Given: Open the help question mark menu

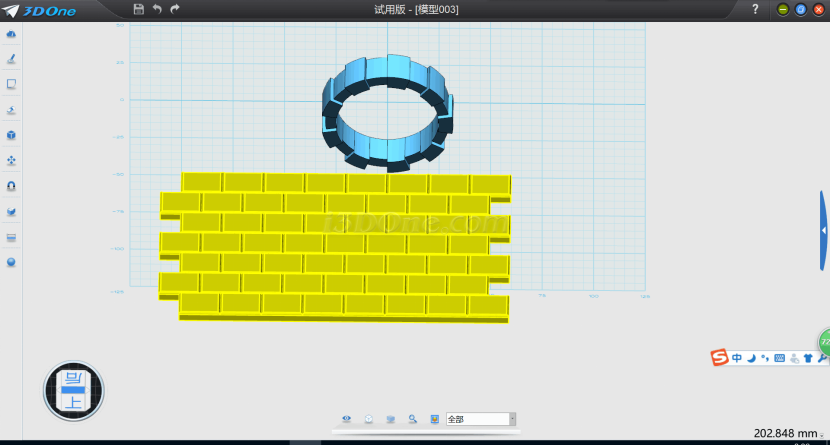Looking at the screenshot, I should (755, 9).
